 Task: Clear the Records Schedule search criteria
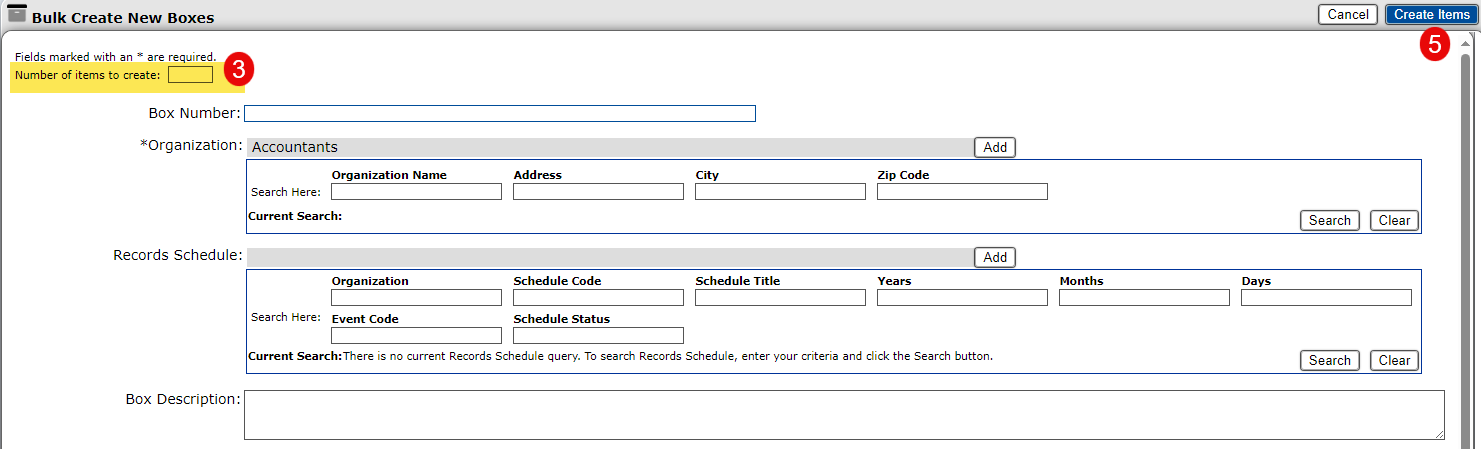1394,360
